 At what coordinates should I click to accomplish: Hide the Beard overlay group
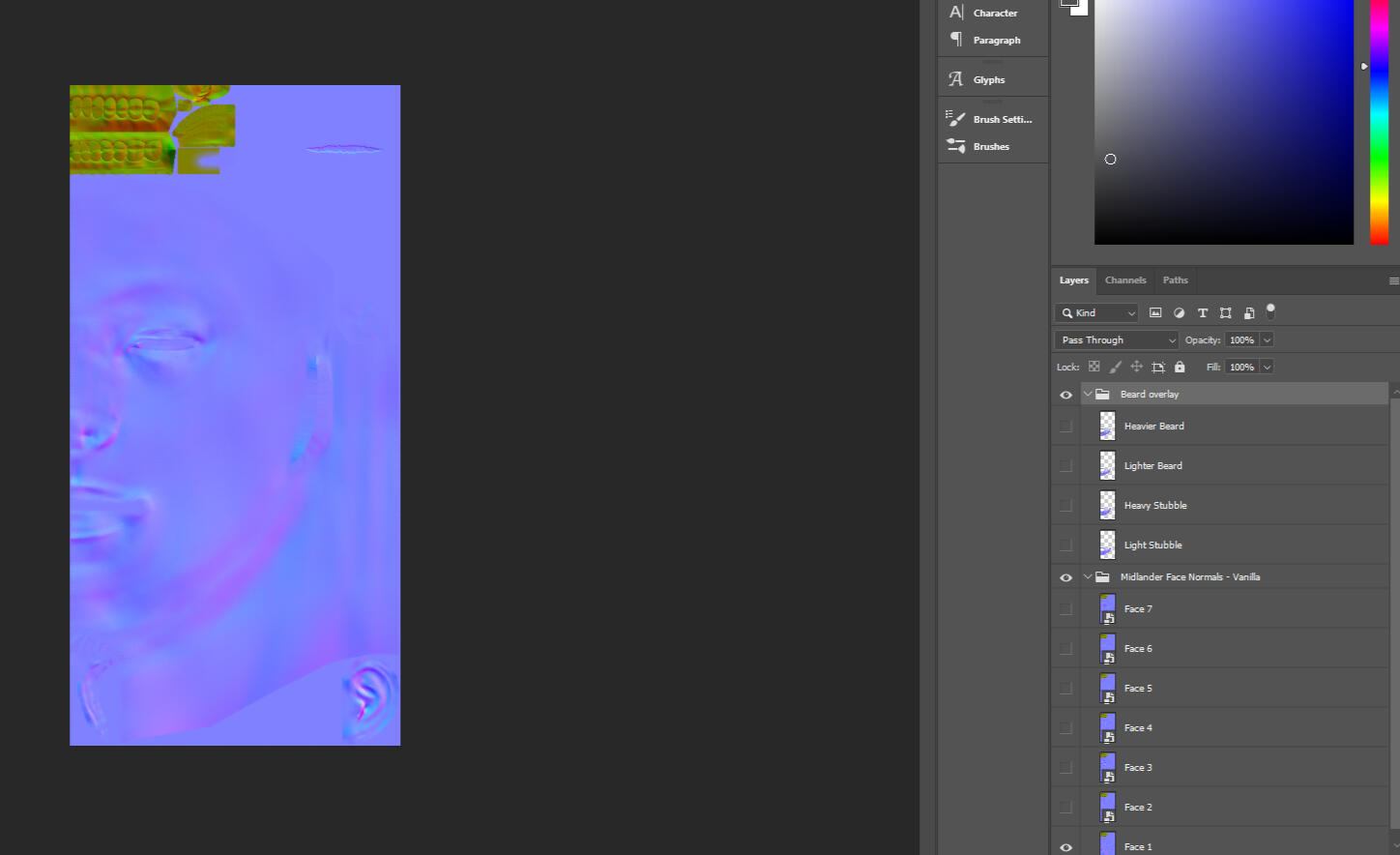click(1065, 394)
